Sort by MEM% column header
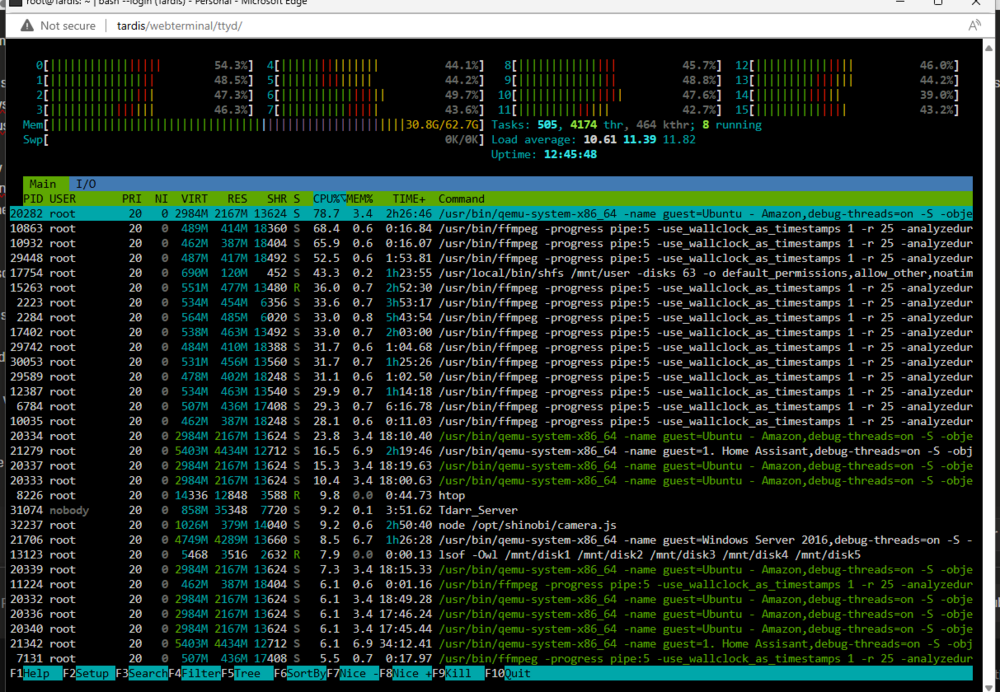 pos(360,199)
